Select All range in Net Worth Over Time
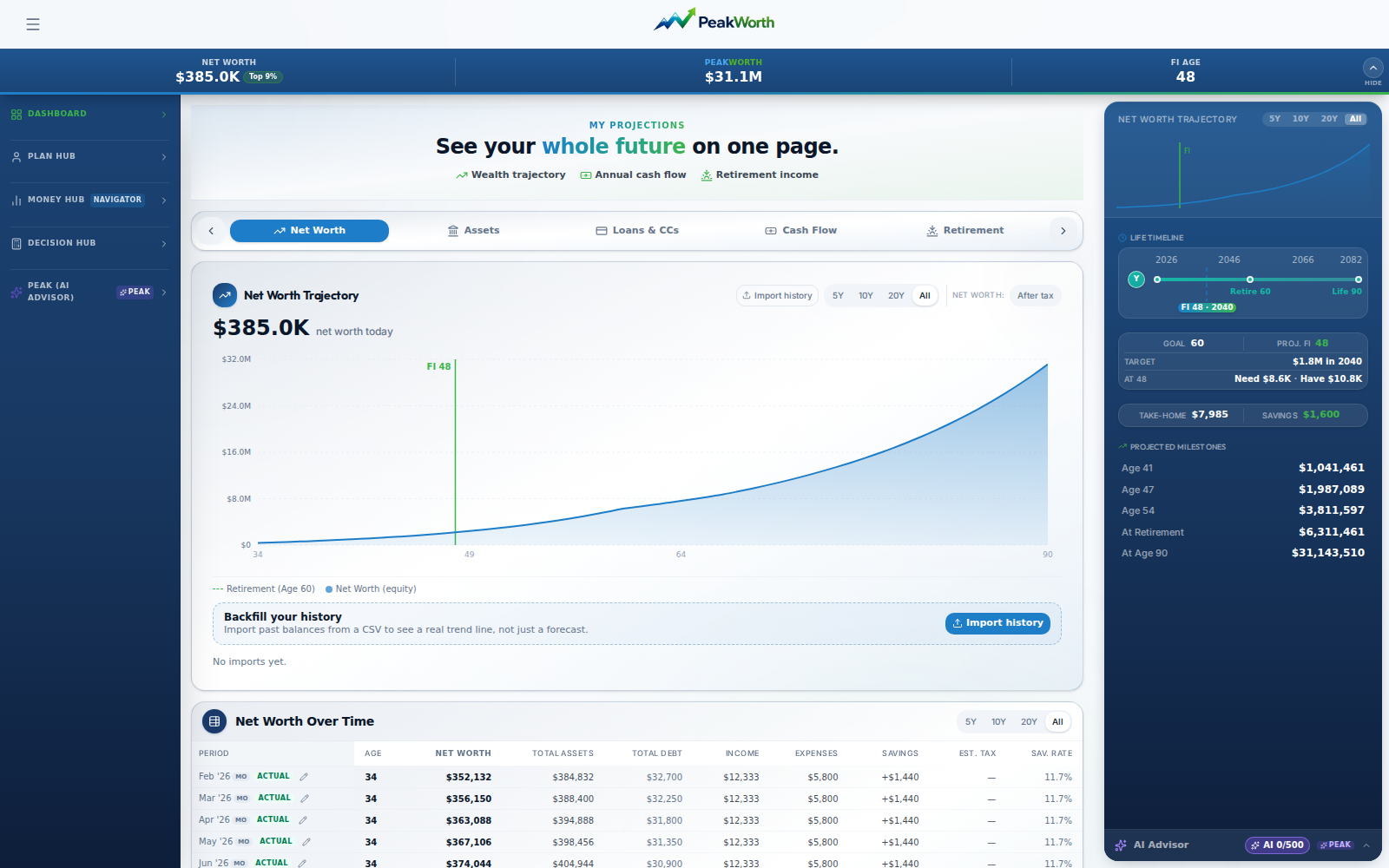Image resolution: width=1389 pixels, height=868 pixels. (x=1057, y=722)
